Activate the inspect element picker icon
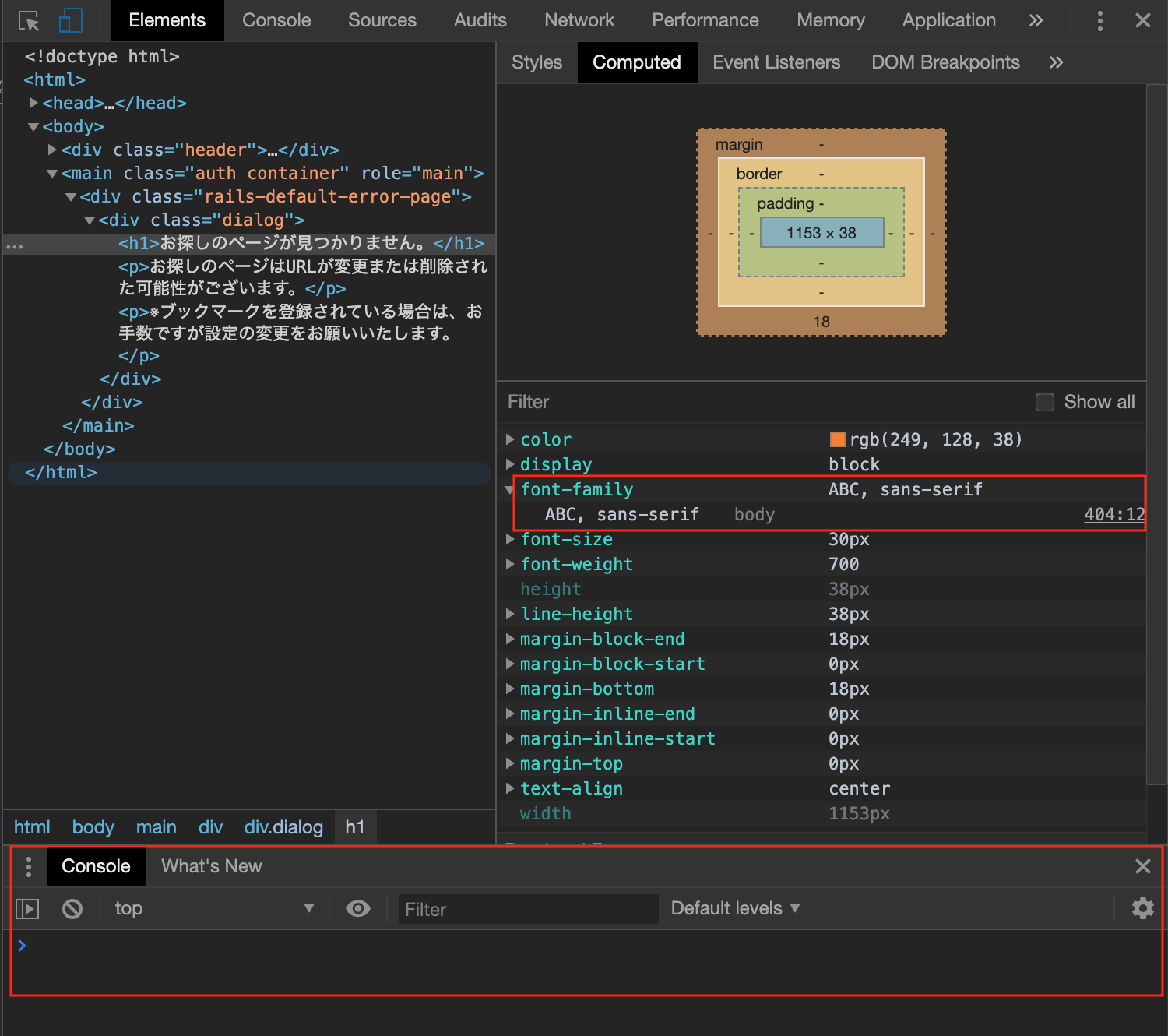This screenshot has height=1036, width=1168. 29,21
